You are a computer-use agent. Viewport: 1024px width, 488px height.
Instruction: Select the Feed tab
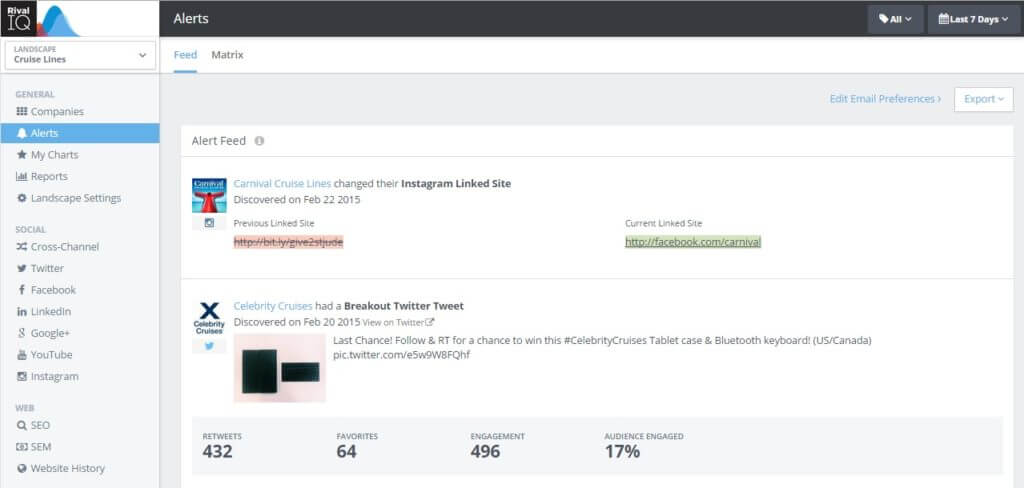[x=185, y=55]
